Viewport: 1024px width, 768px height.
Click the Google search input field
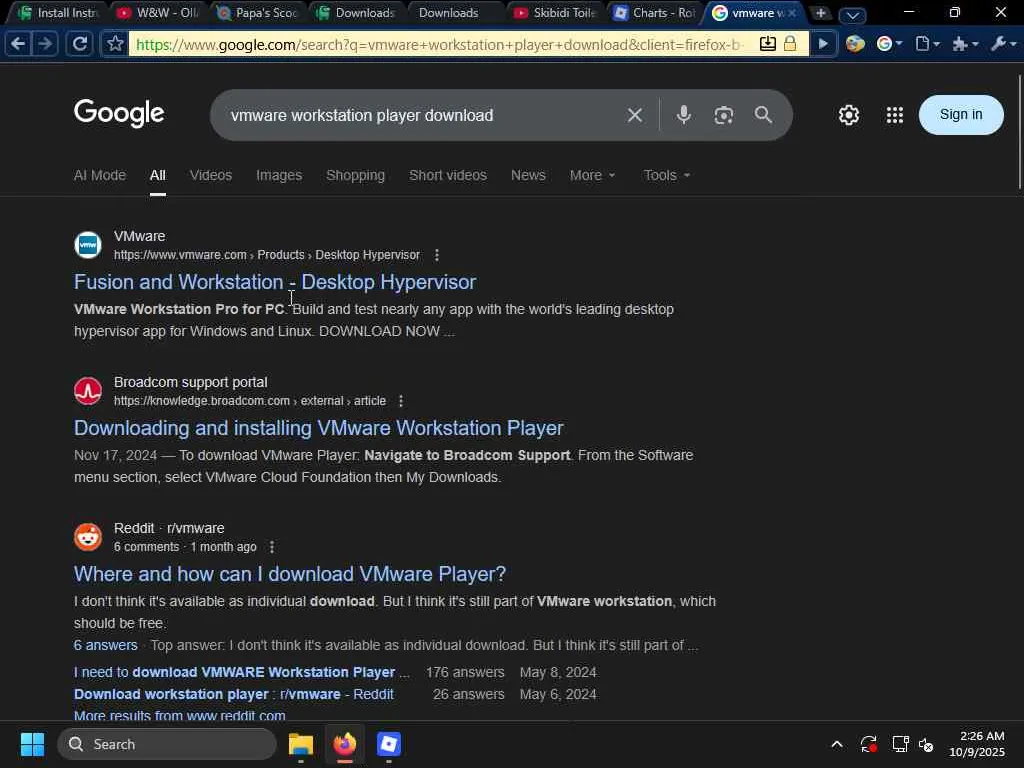[x=418, y=115]
